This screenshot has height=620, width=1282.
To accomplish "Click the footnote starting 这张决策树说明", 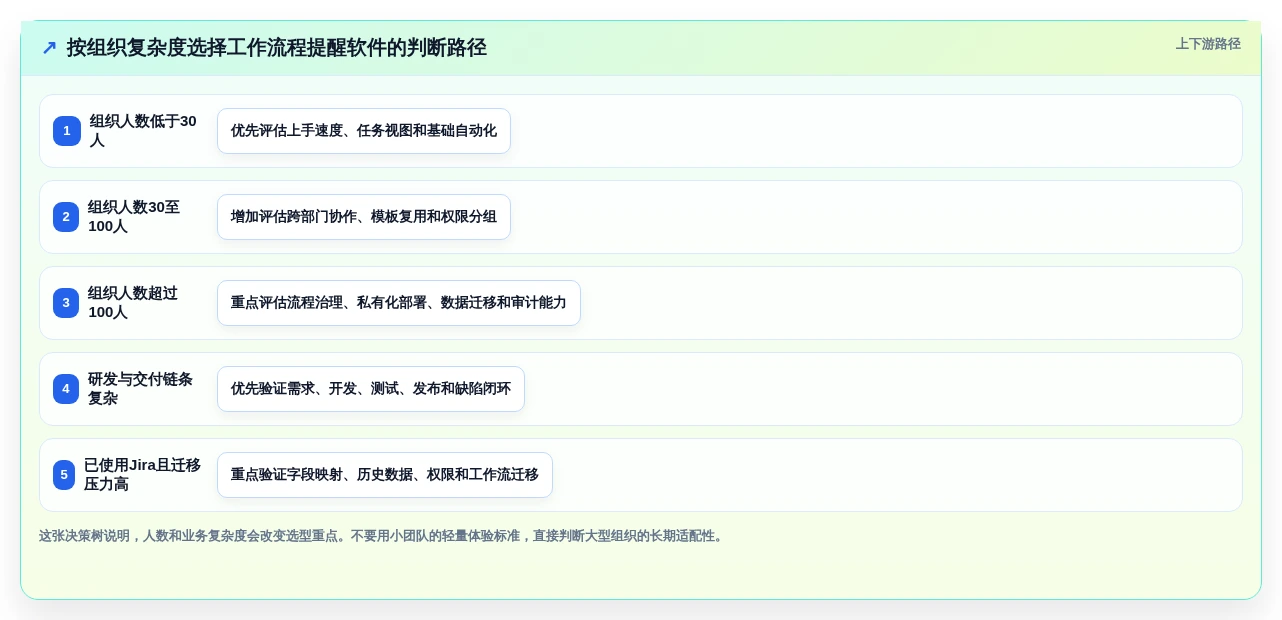I will click(x=381, y=536).
